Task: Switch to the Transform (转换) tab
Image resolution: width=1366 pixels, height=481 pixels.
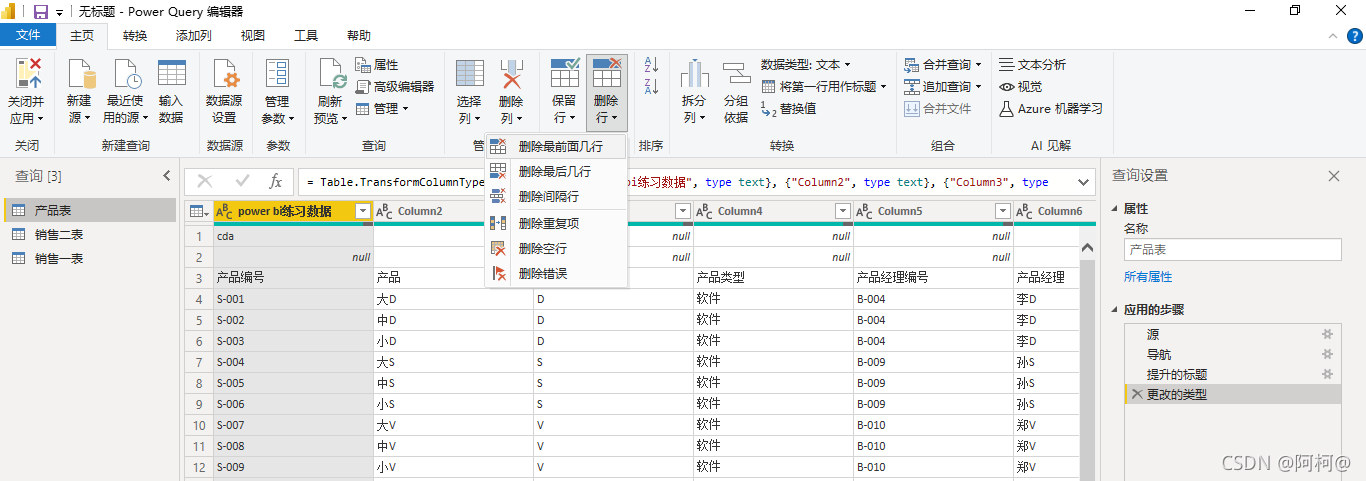Action: click(x=135, y=35)
